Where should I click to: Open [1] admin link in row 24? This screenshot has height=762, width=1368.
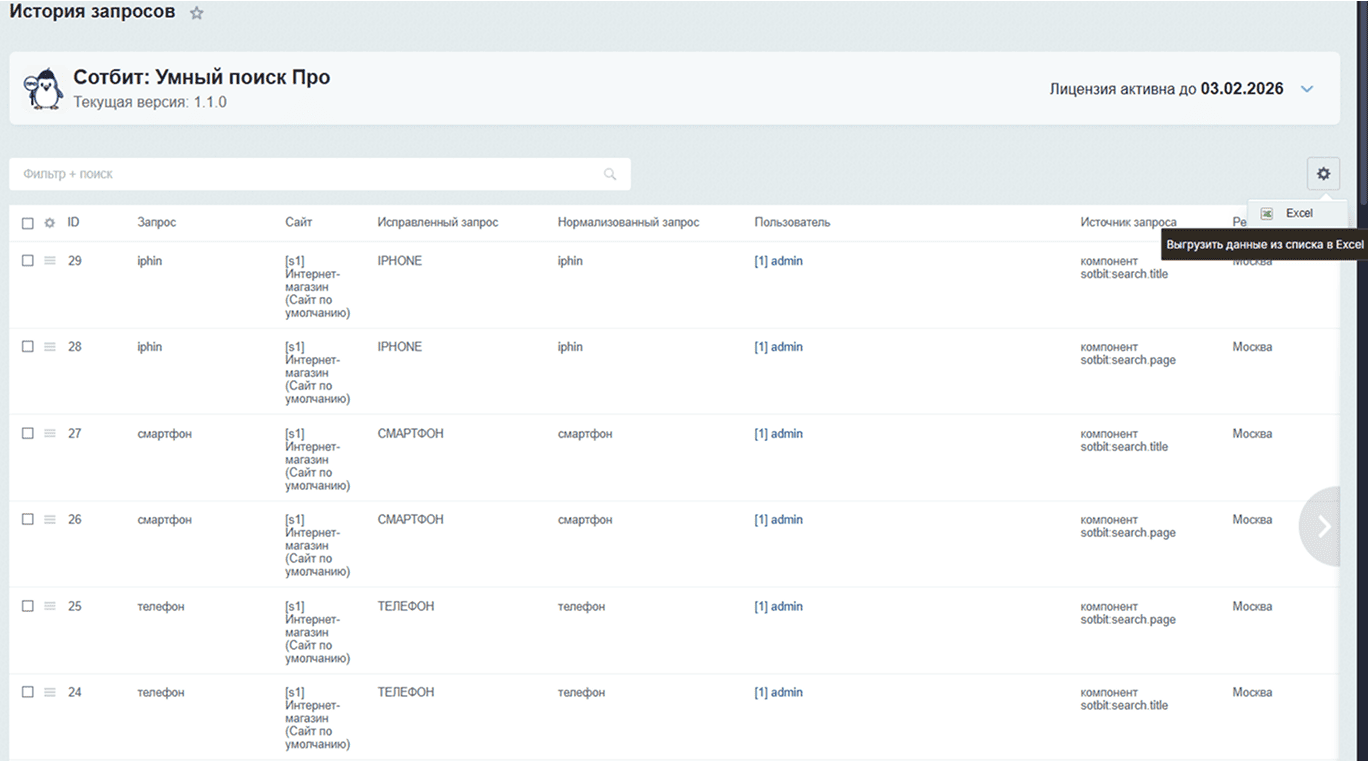click(778, 693)
